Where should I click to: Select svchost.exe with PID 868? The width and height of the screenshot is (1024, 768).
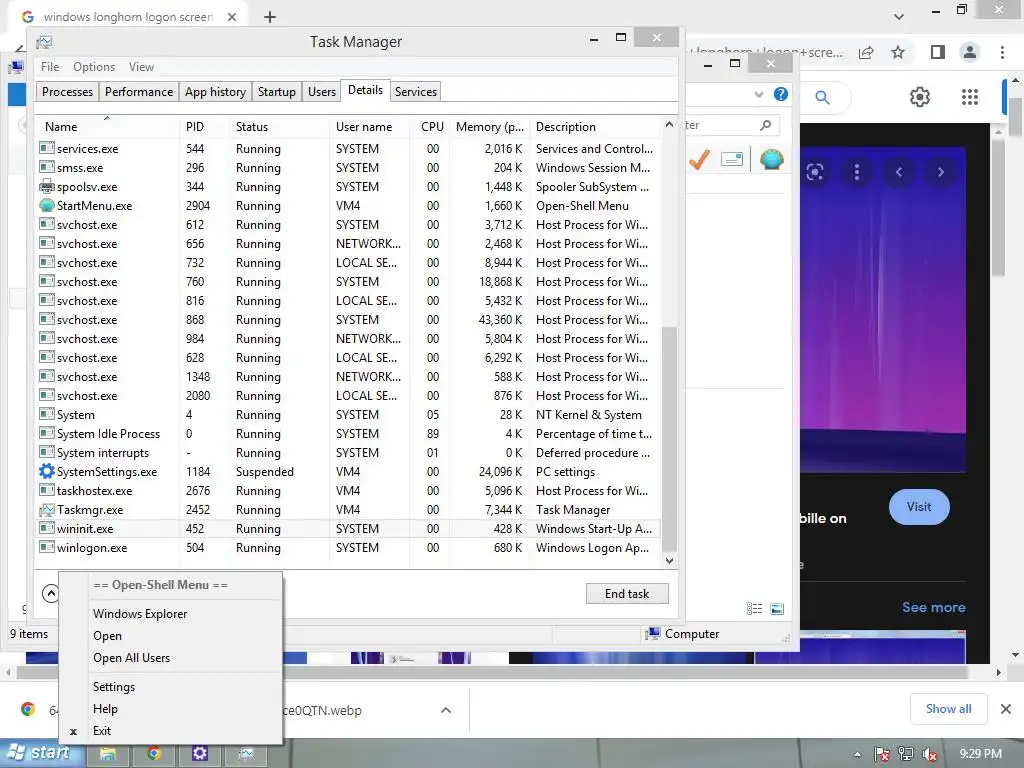pyautogui.click(x=349, y=319)
